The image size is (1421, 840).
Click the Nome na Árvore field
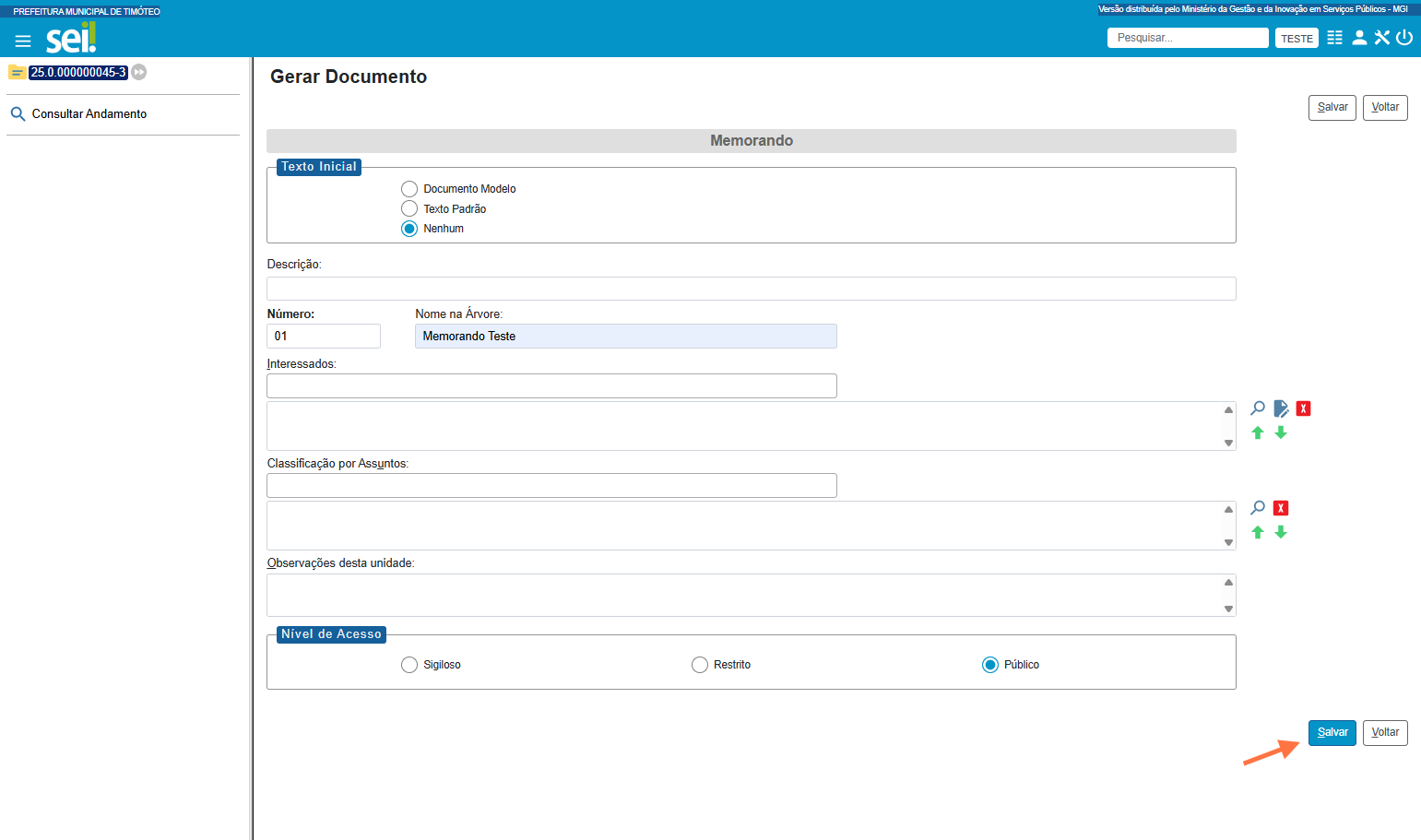click(626, 336)
